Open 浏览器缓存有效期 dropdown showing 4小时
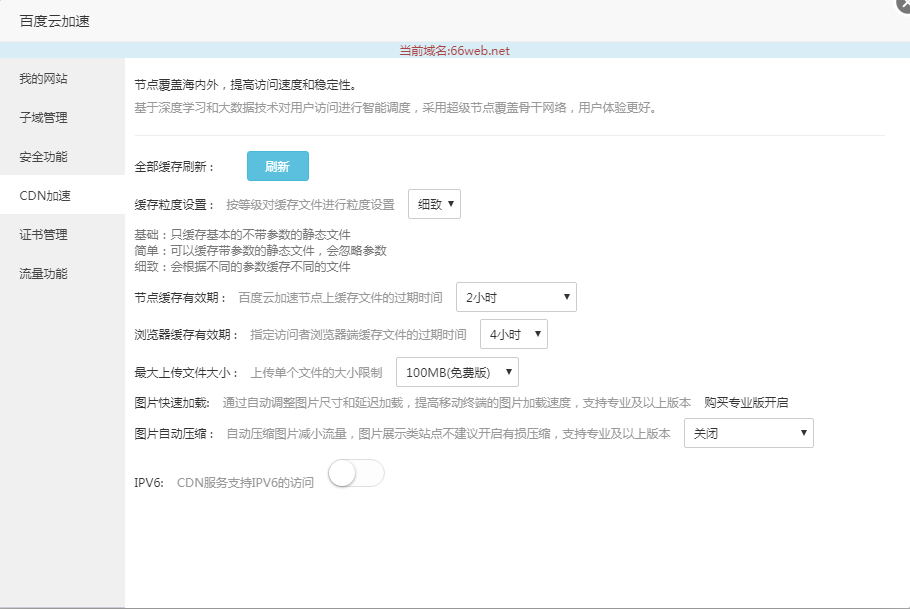The width and height of the screenshot is (910, 609). pos(514,334)
